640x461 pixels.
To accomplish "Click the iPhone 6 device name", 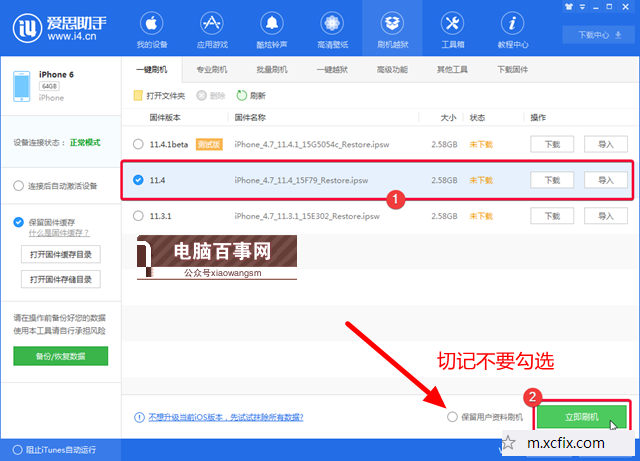I will (56, 74).
